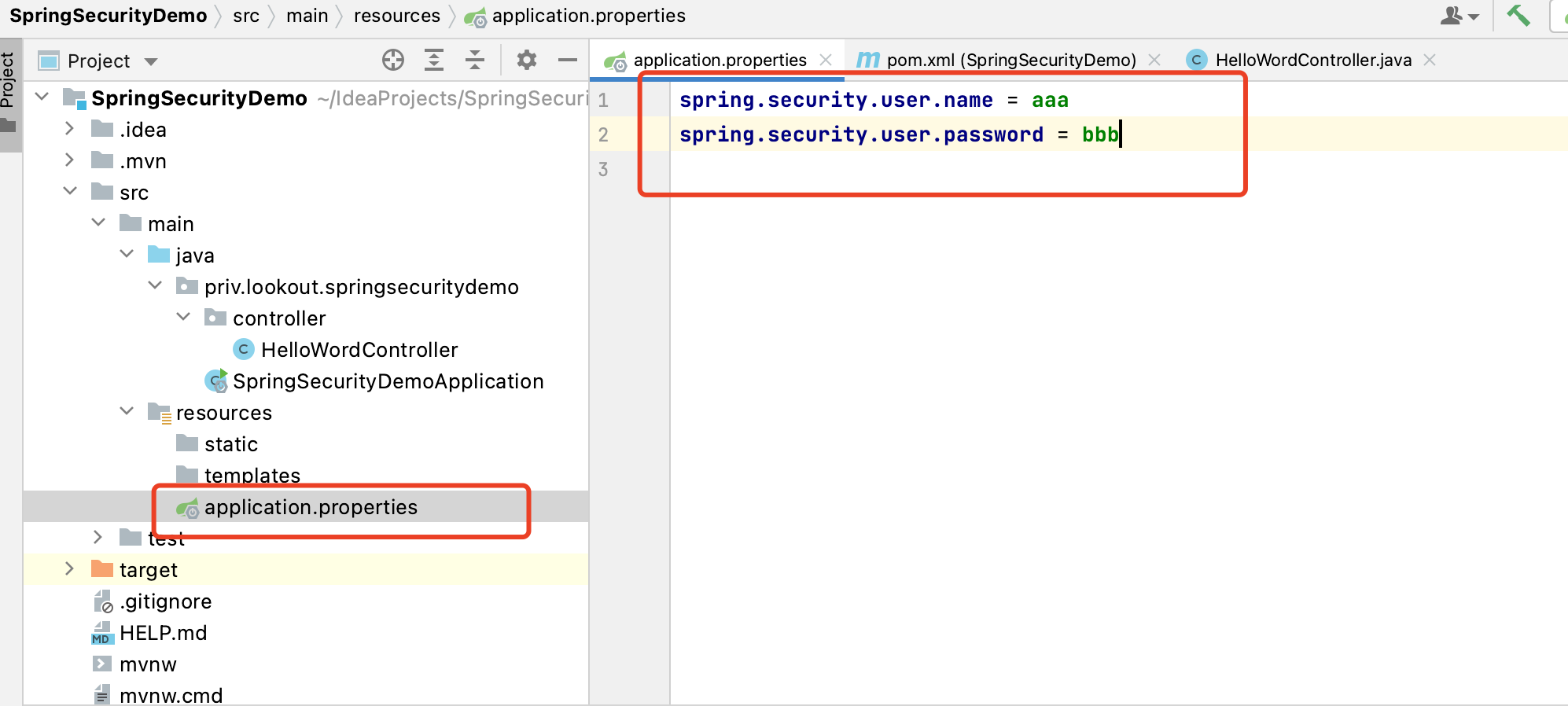1568x706 pixels.
Task: Collapse the src folder
Action: 70,191
